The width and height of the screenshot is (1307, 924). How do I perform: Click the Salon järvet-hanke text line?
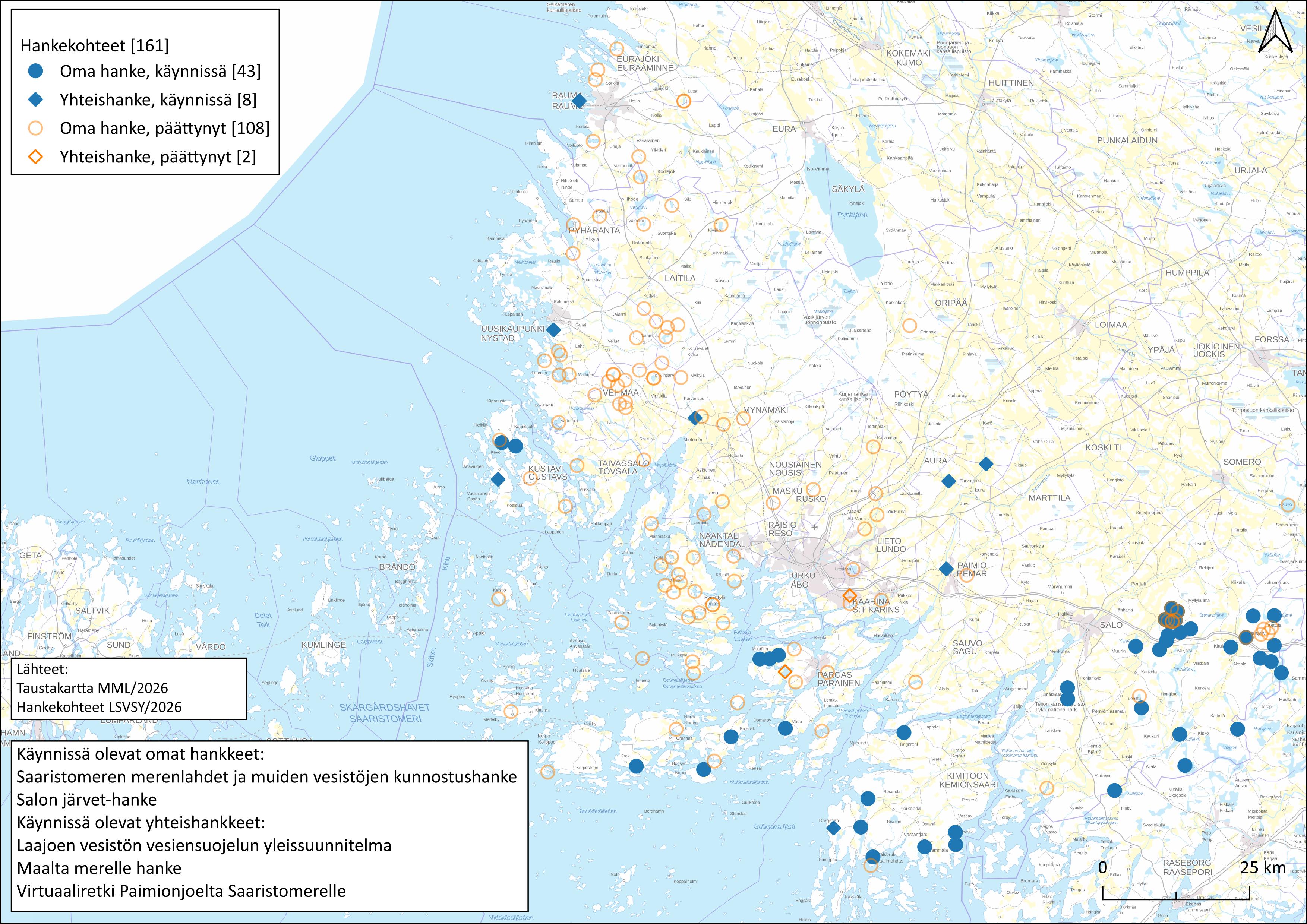tap(86, 800)
